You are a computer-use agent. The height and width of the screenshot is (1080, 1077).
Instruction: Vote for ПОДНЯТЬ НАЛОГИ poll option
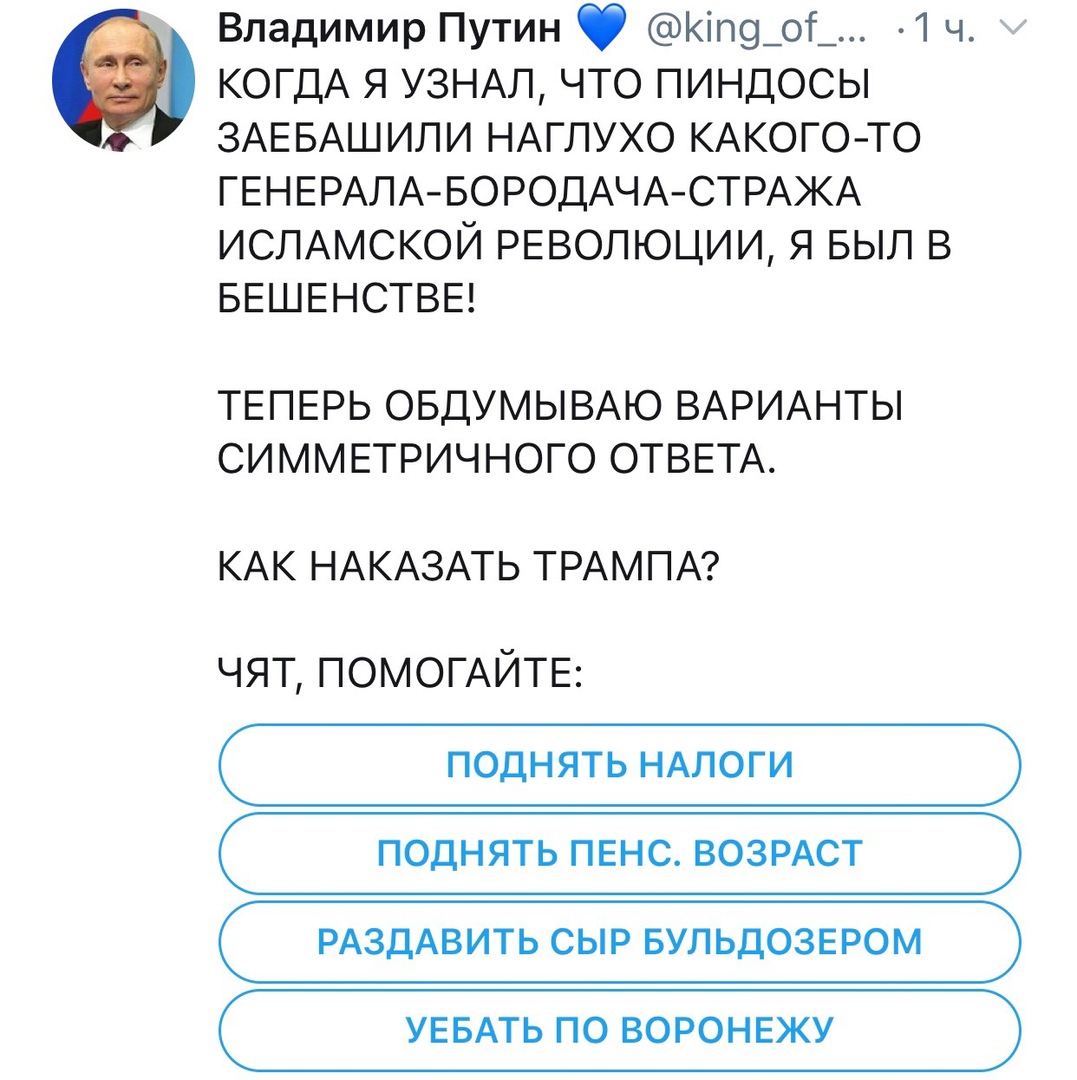pos(620,765)
